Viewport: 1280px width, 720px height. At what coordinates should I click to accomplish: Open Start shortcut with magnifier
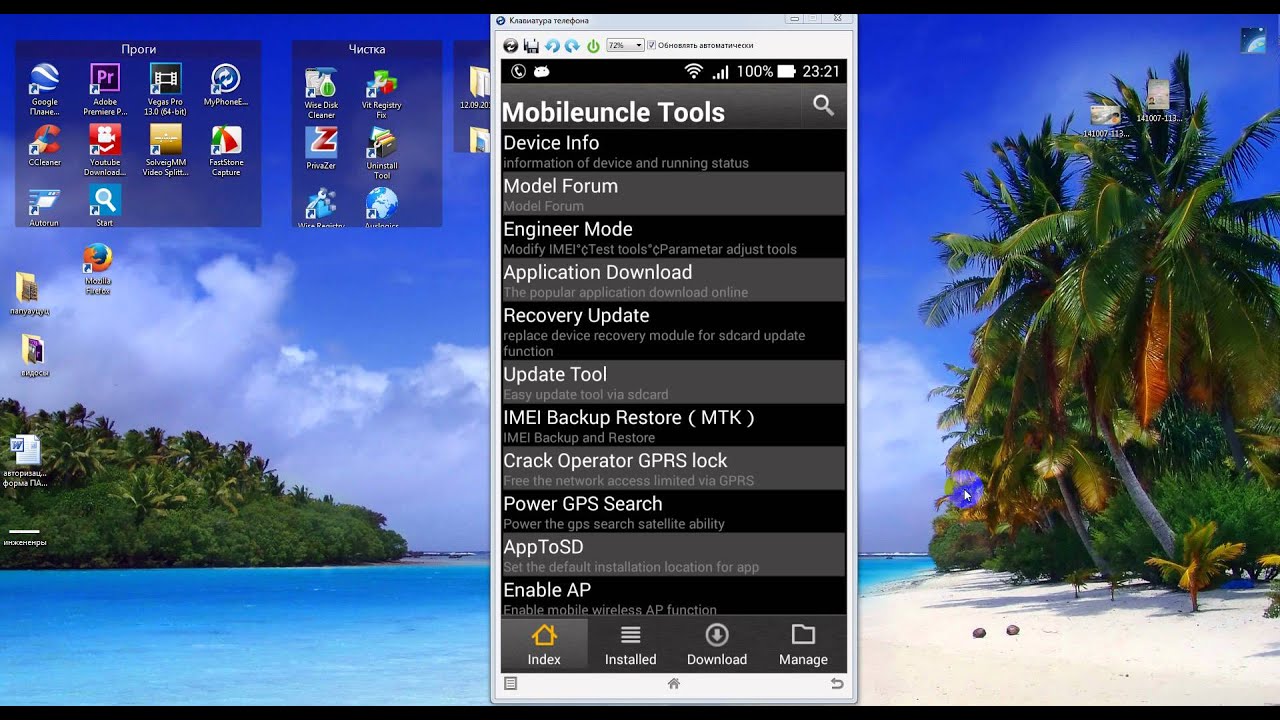click(x=104, y=206)
